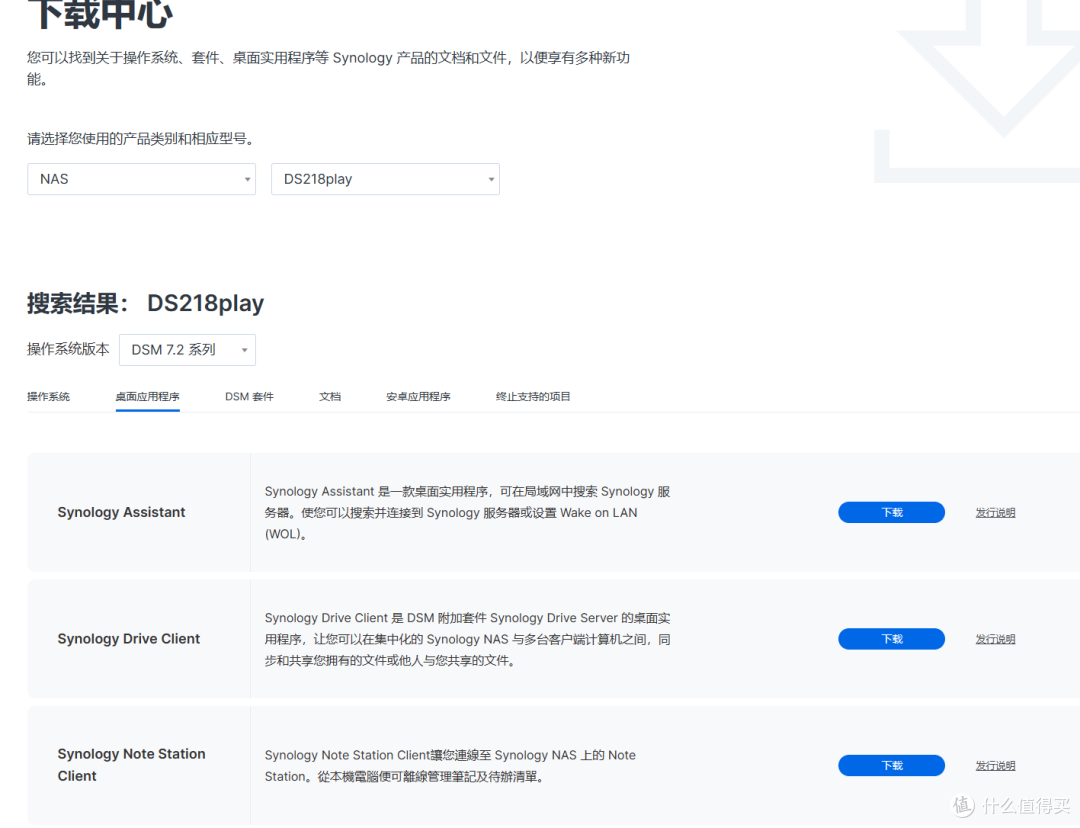View the 终止支持的项目 tab
Viewport: 1080px width, 828px height.
[x=533, y=396]
